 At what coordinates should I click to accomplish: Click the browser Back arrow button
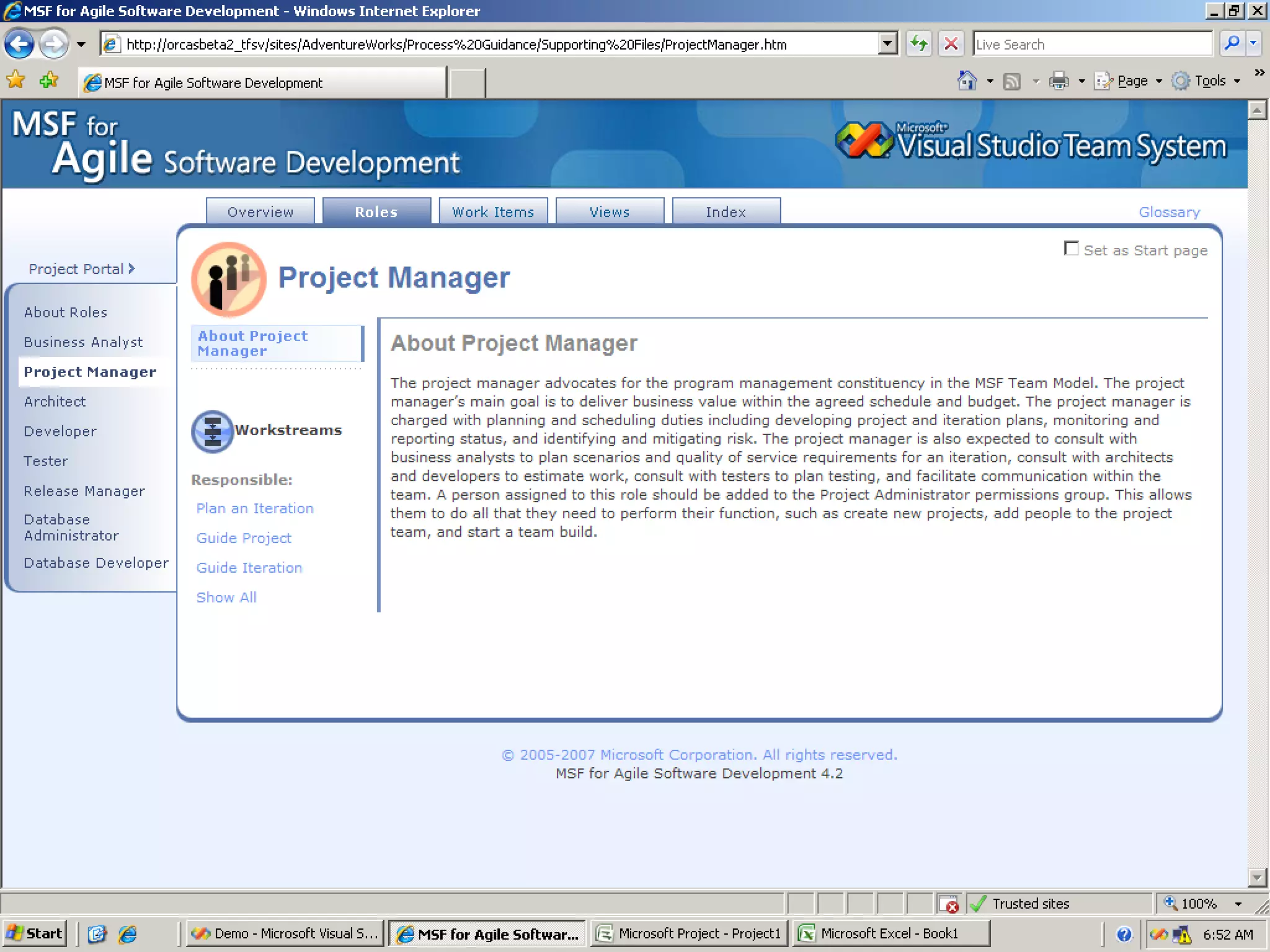click(x=19, y=45)
